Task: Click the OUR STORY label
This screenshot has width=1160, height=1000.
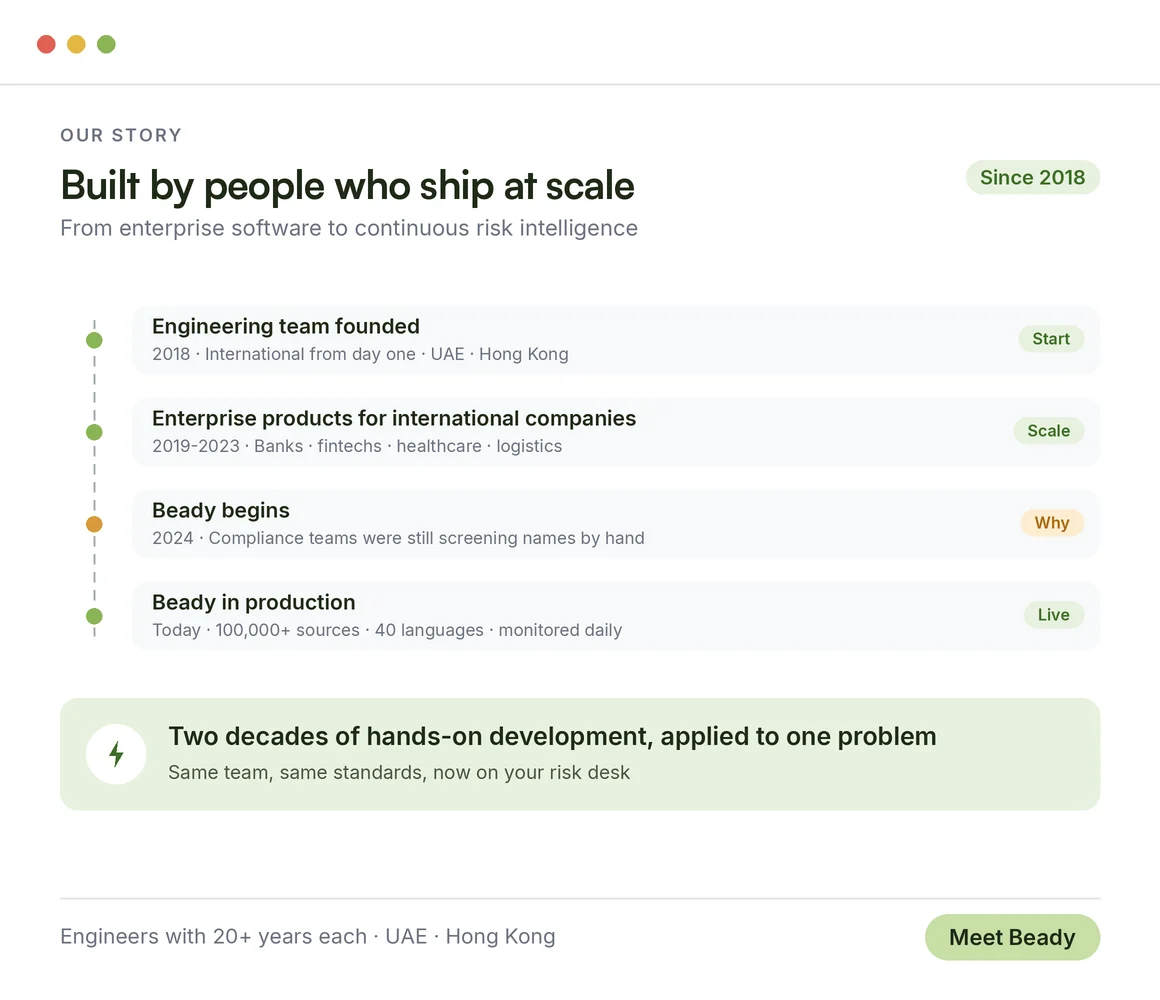Action: 121,135
